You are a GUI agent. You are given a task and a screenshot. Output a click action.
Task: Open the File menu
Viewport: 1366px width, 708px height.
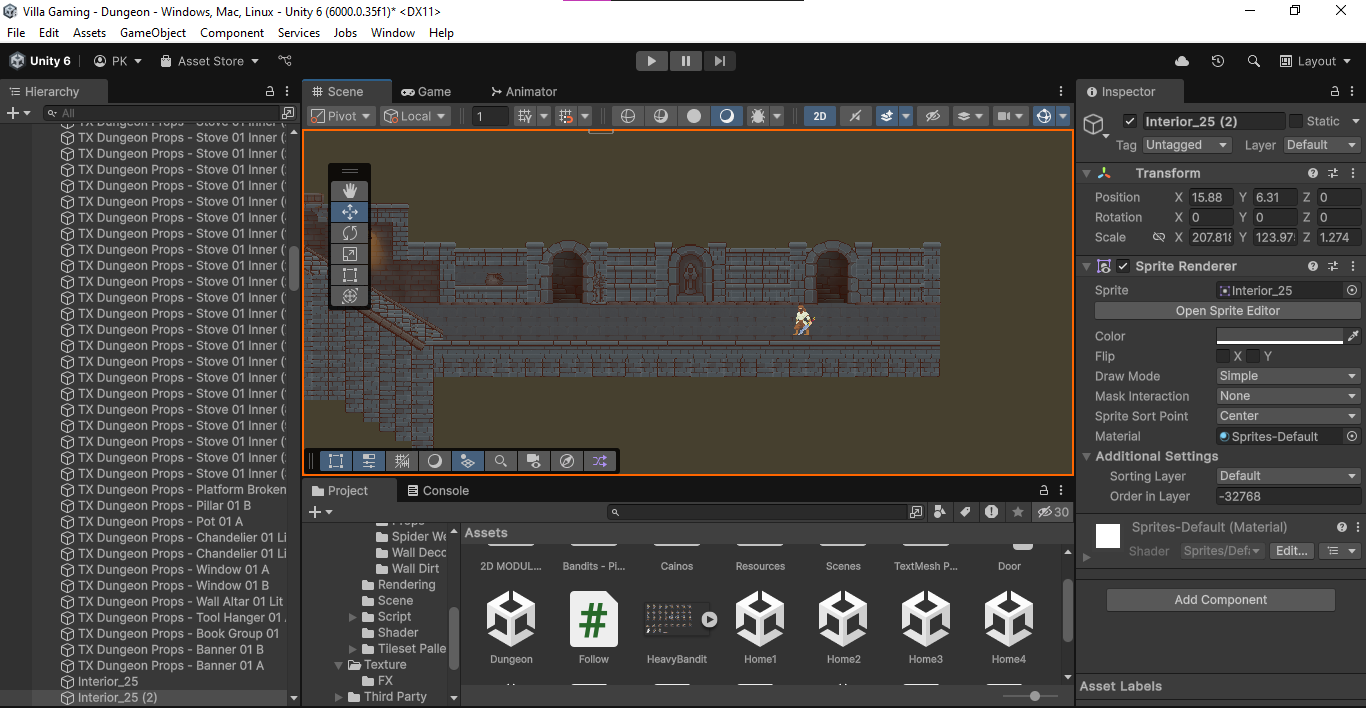tap(16, 33)
